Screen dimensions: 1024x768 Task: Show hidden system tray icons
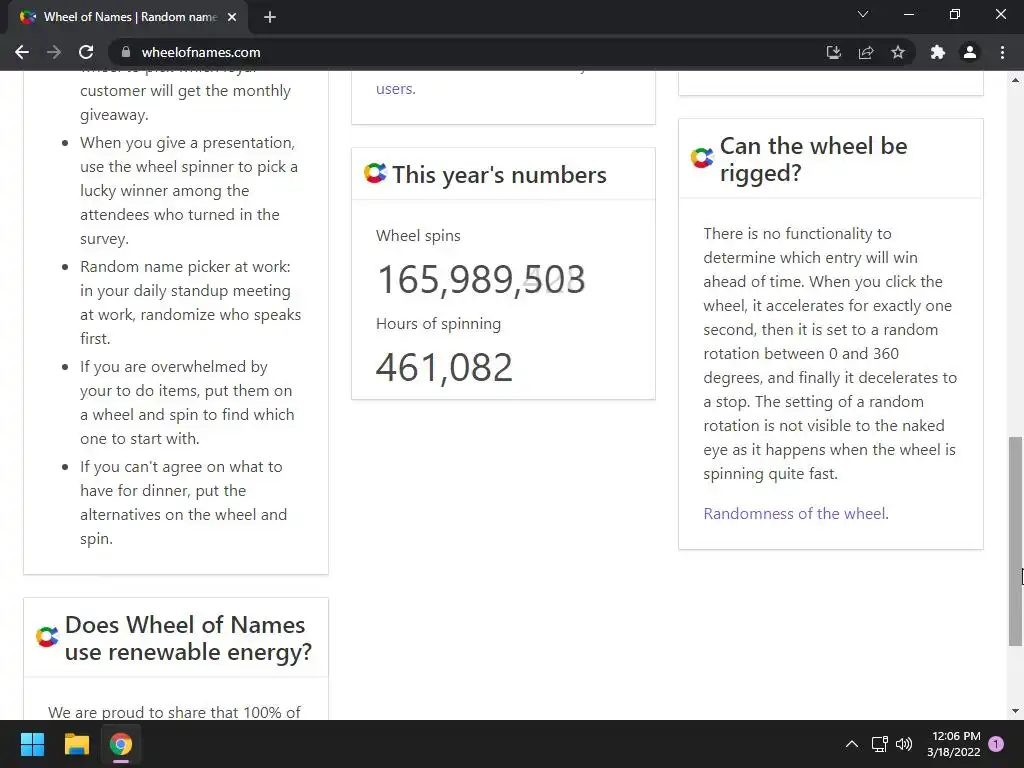point(852,744)
